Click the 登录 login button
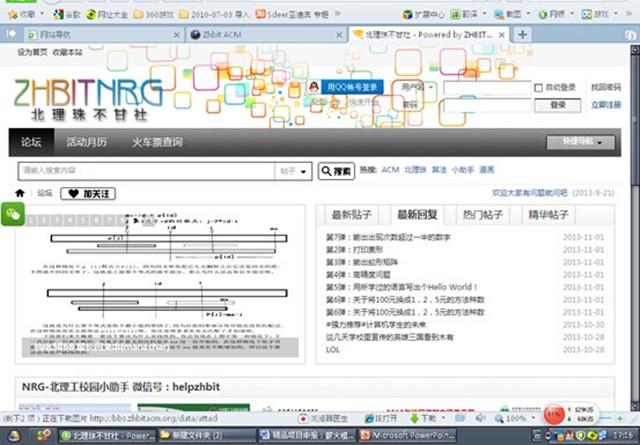Viewport: 640px width, 445px height. point(558,105)
